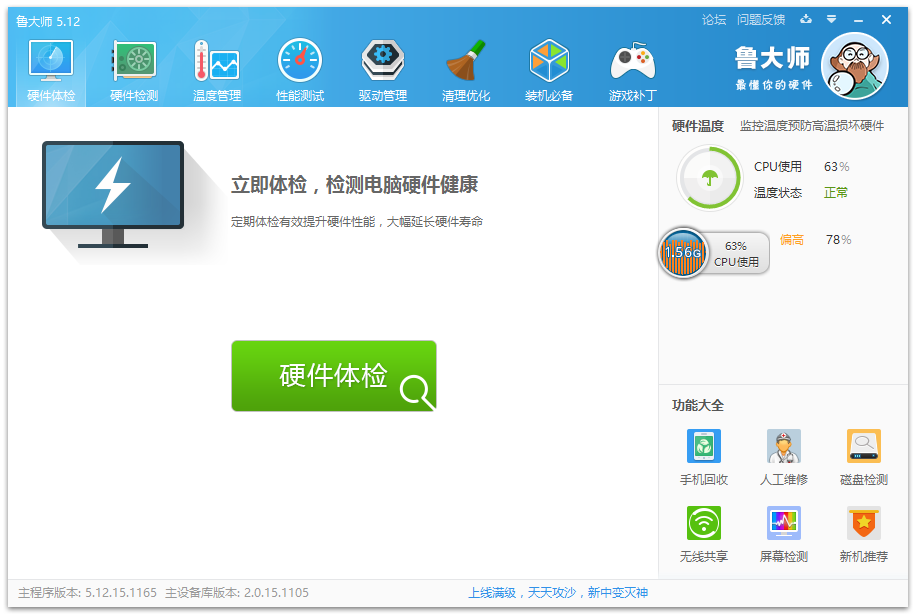The width and height of the screenshot is (914, 615).
Task: Click the 无线共享 wifi icon
Action: 704,523
